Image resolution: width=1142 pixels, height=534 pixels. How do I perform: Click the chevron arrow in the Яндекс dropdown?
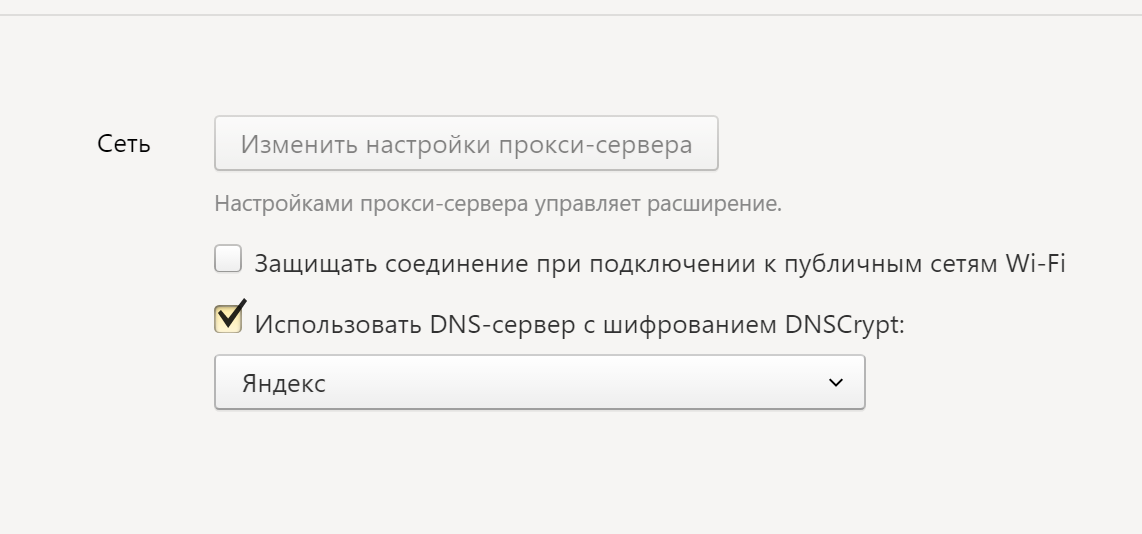[836, 383]
